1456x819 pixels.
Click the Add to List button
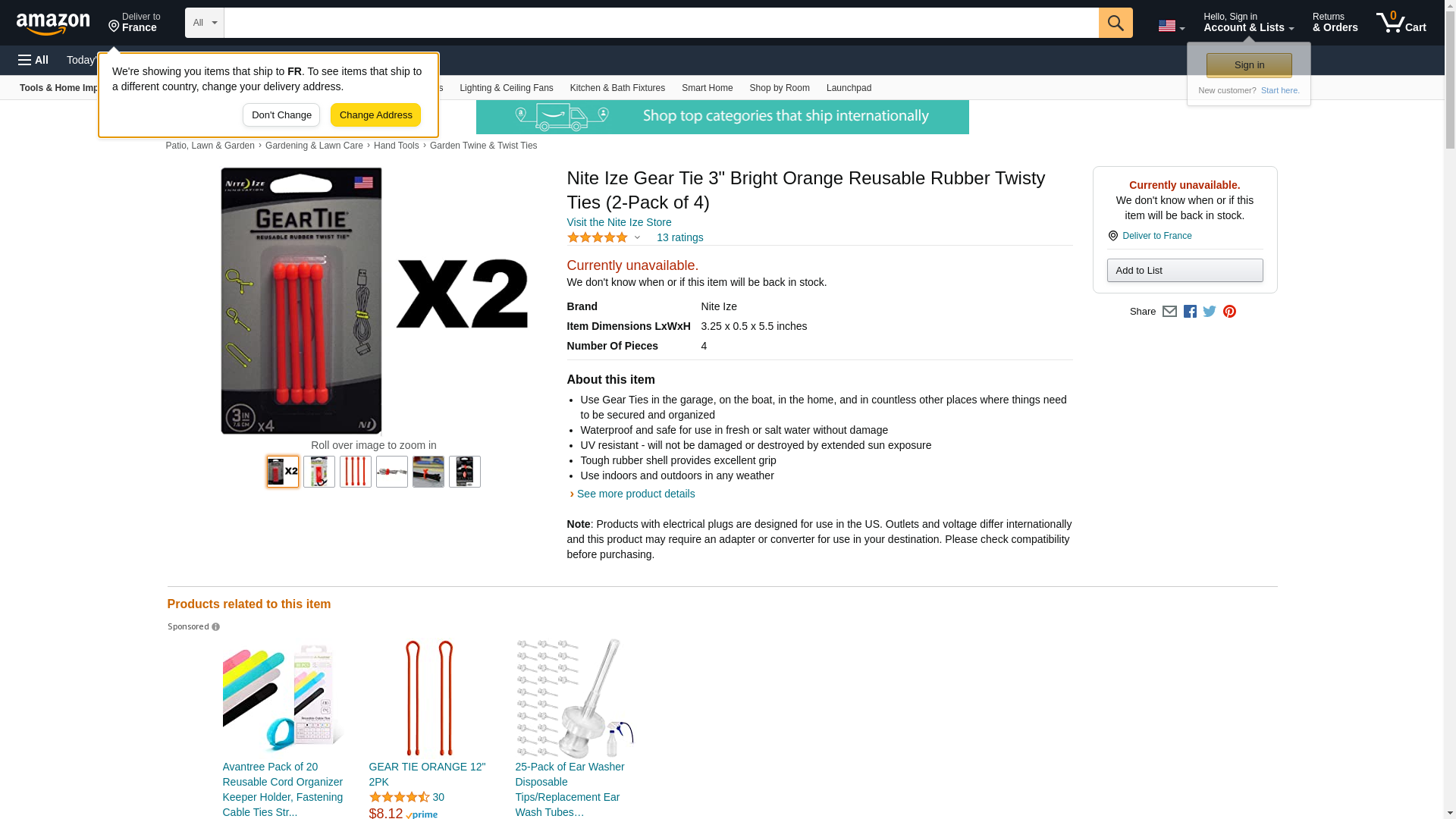pos(1185,271)
